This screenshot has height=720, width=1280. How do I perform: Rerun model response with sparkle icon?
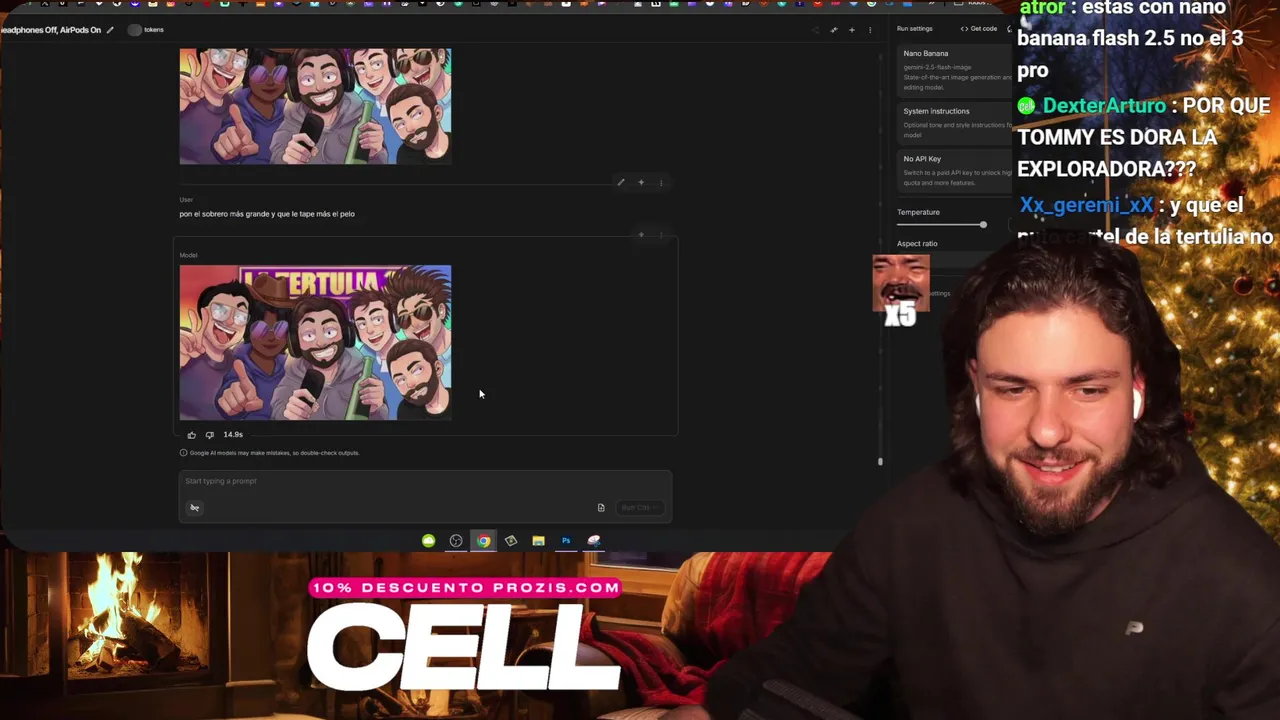point(641,235)
